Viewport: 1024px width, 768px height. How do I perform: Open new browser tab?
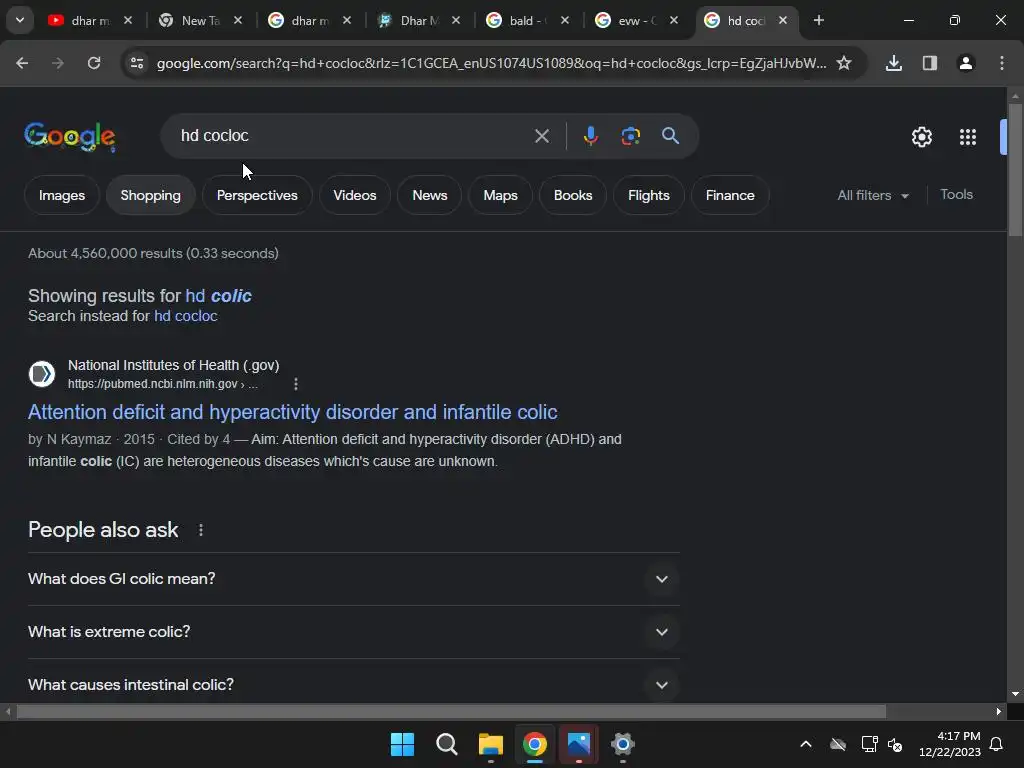[x=819, y=20]
